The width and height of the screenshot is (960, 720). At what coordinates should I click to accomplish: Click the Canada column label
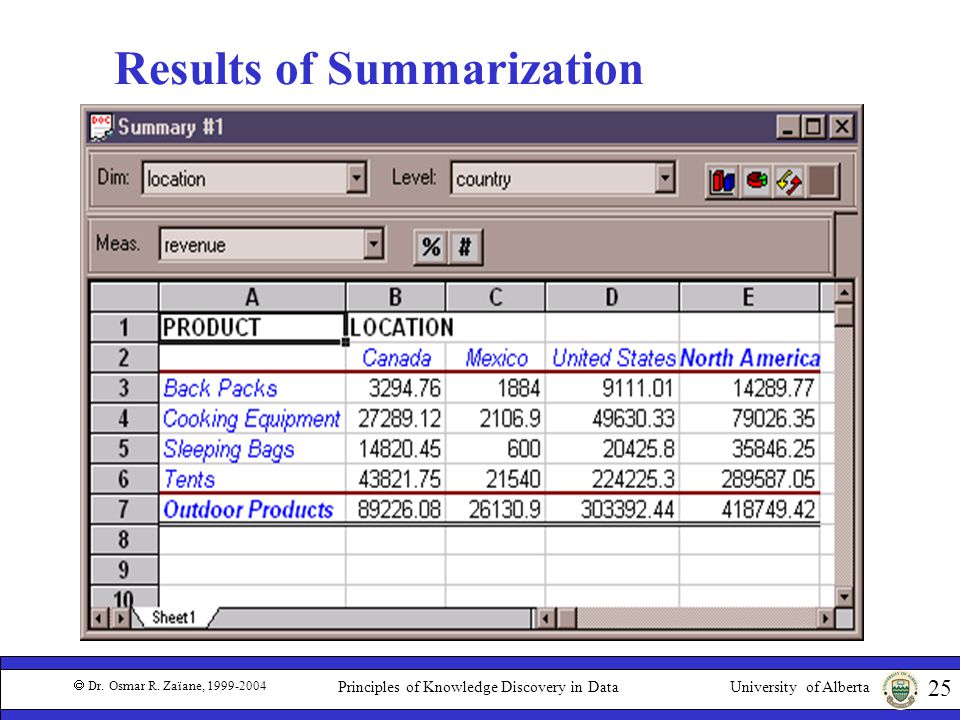(396, 358)
